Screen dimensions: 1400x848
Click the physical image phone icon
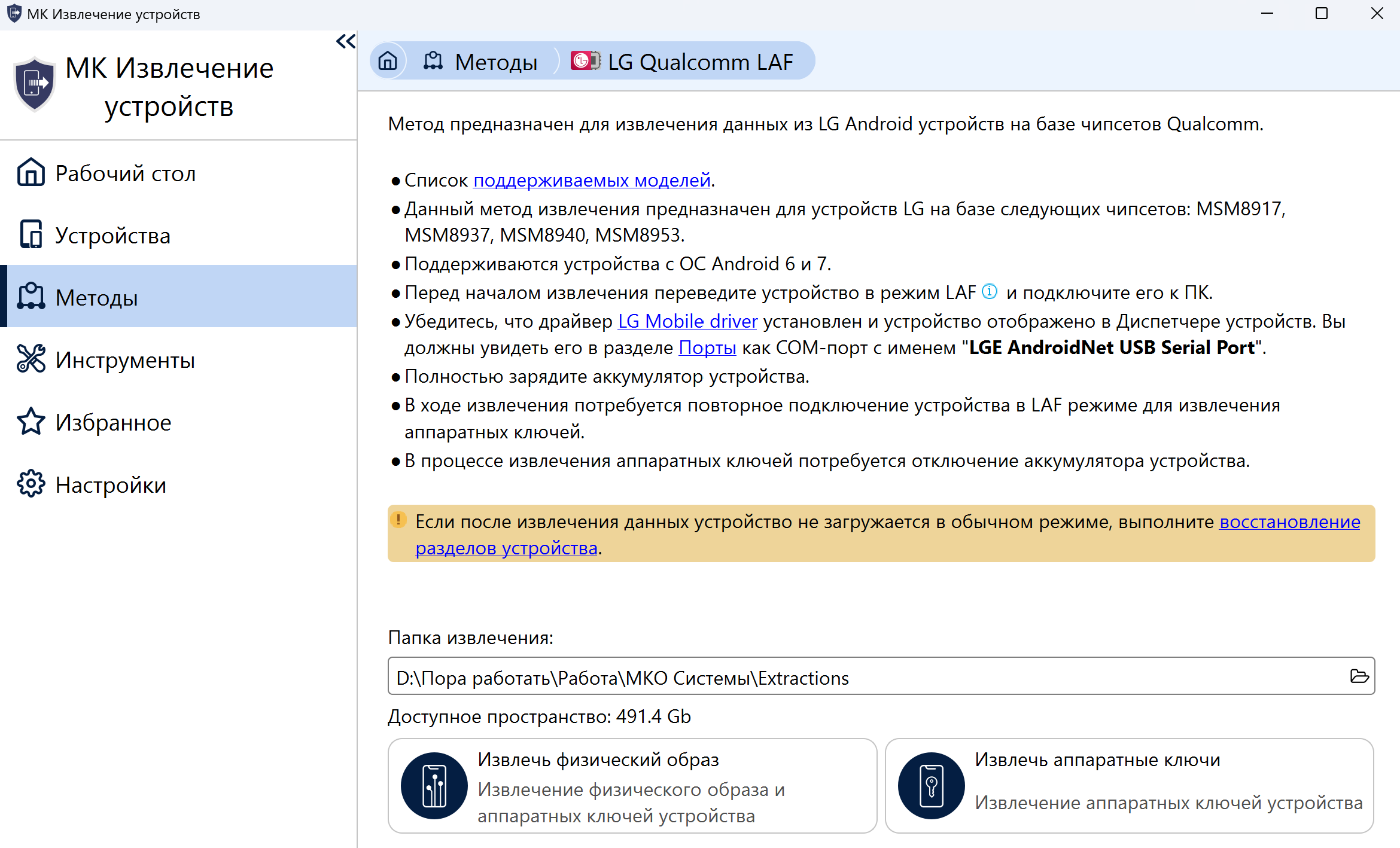point(434,786)
